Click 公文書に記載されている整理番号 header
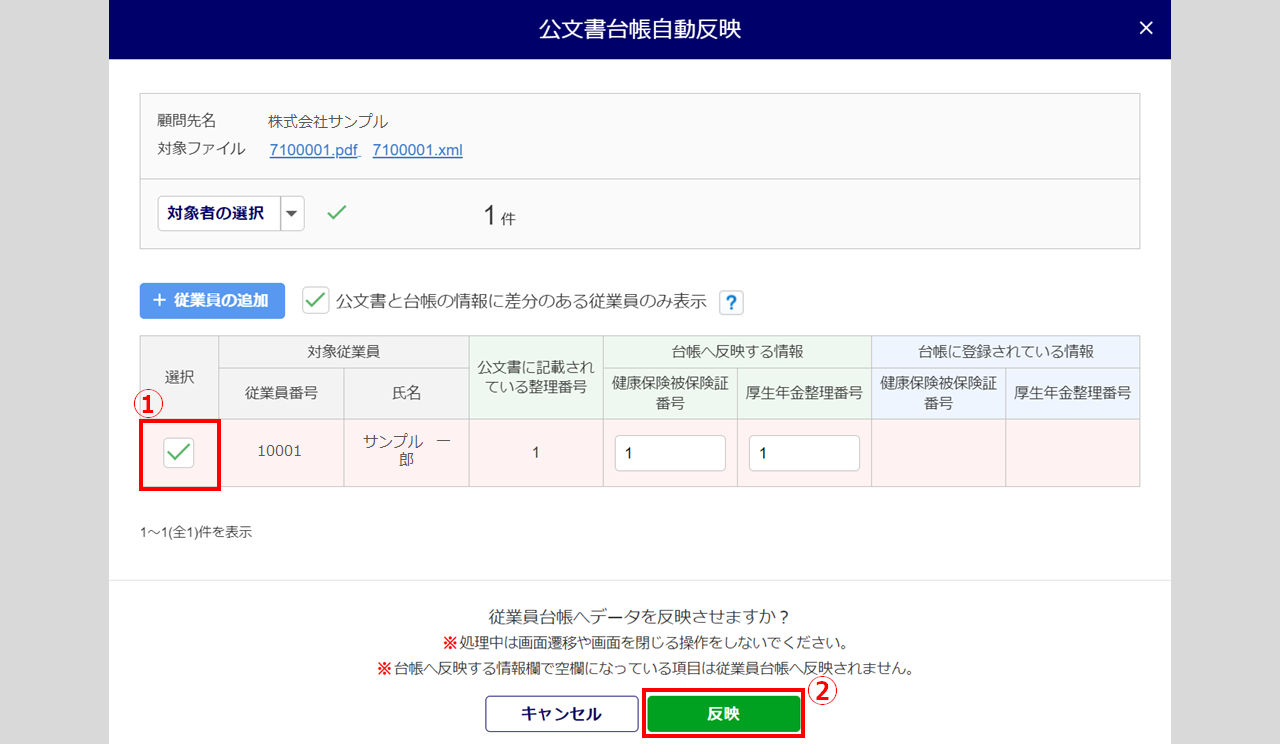This screenshot has width=1280, height=744. pyautogui.click(x=536, y=377)
